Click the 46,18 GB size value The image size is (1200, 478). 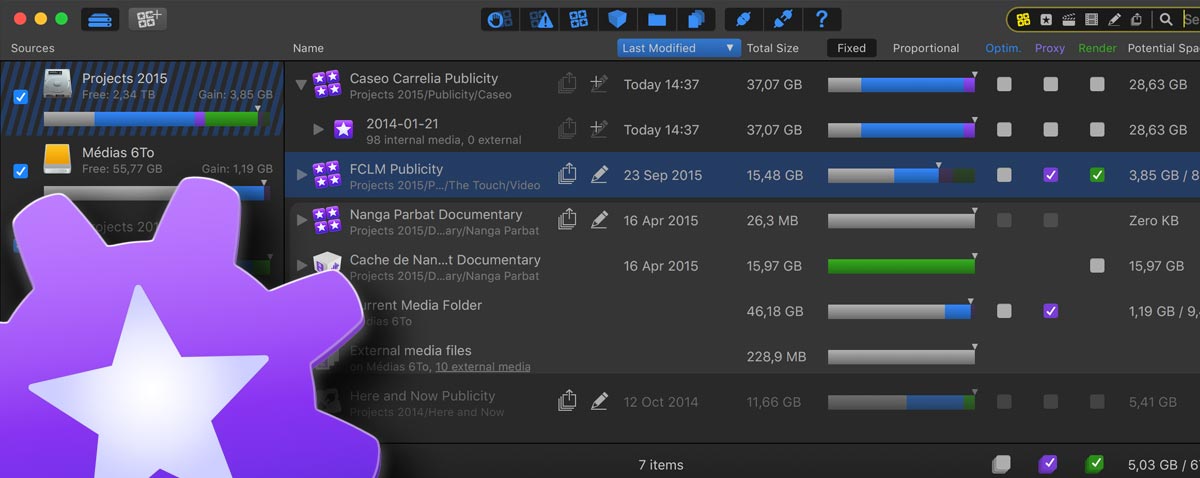(x=775, y=311)
